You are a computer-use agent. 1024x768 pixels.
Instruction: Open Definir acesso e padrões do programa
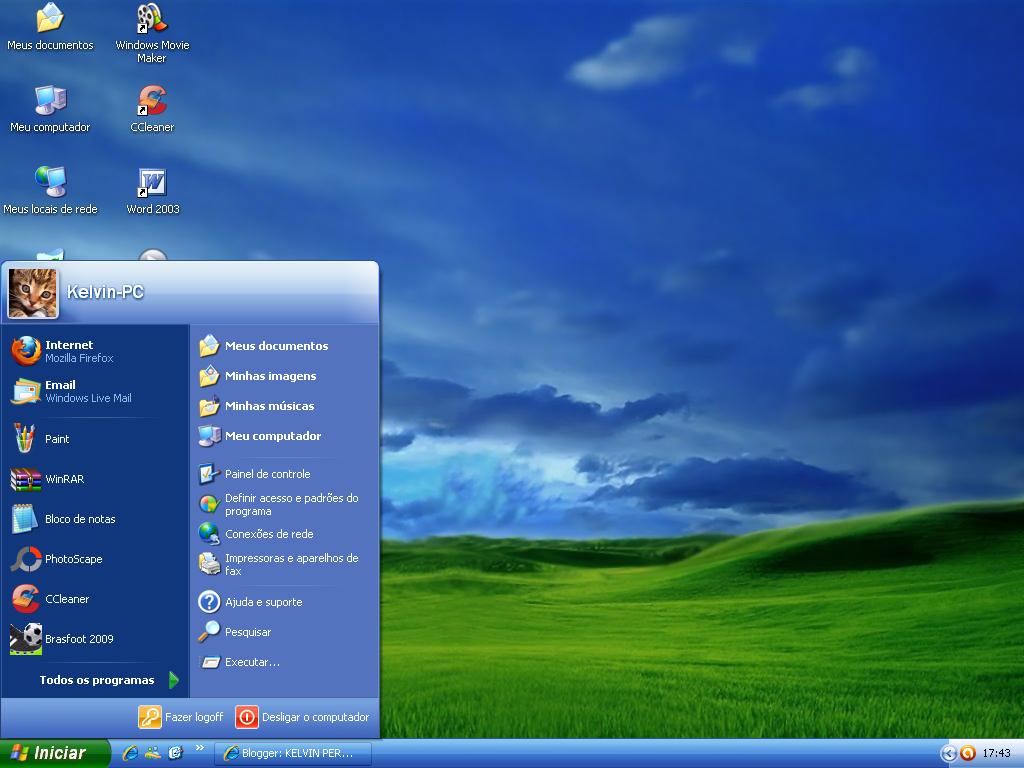[285, 504]
